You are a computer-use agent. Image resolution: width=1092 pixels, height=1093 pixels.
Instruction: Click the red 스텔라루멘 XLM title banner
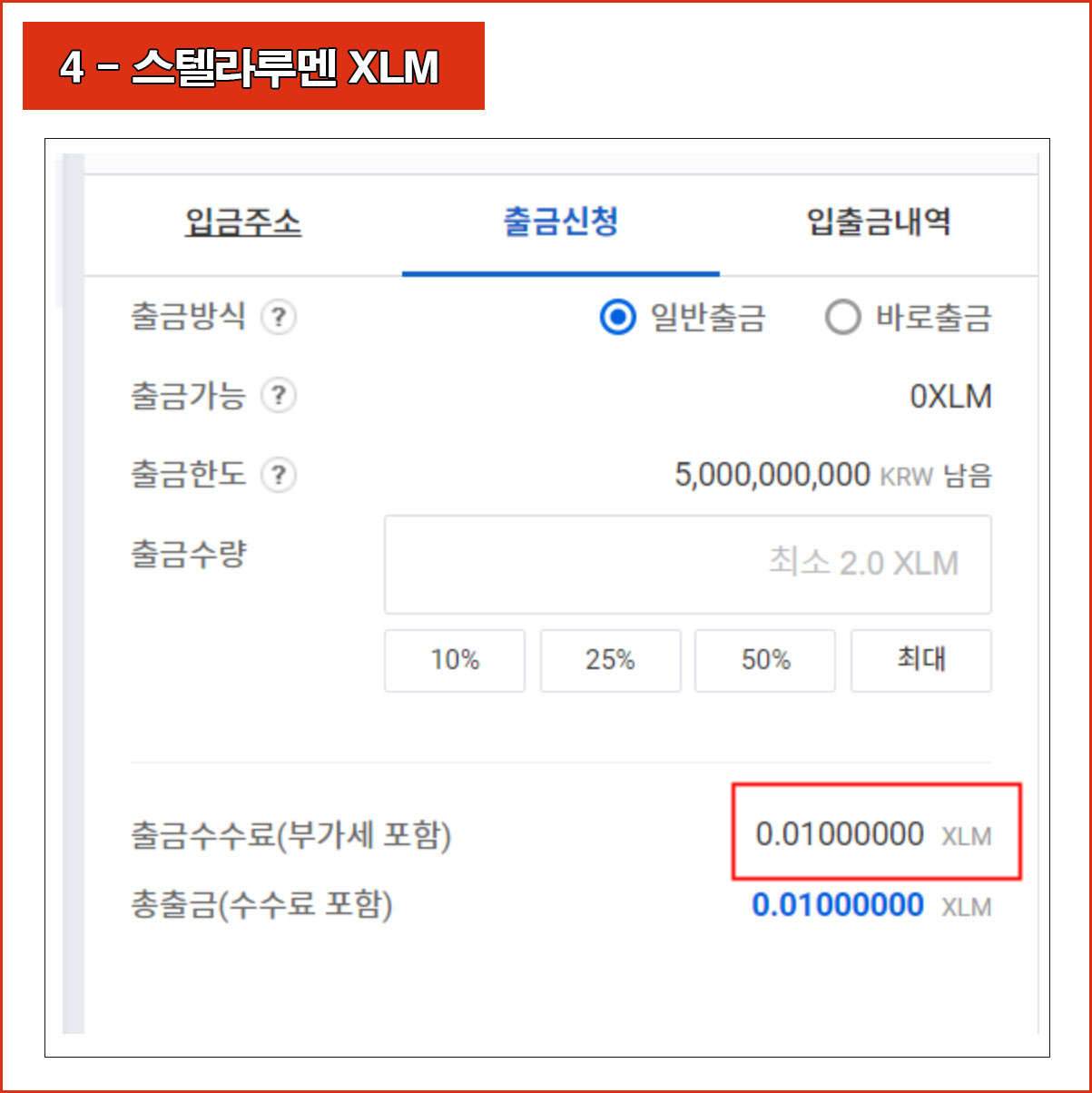[253, 66]
